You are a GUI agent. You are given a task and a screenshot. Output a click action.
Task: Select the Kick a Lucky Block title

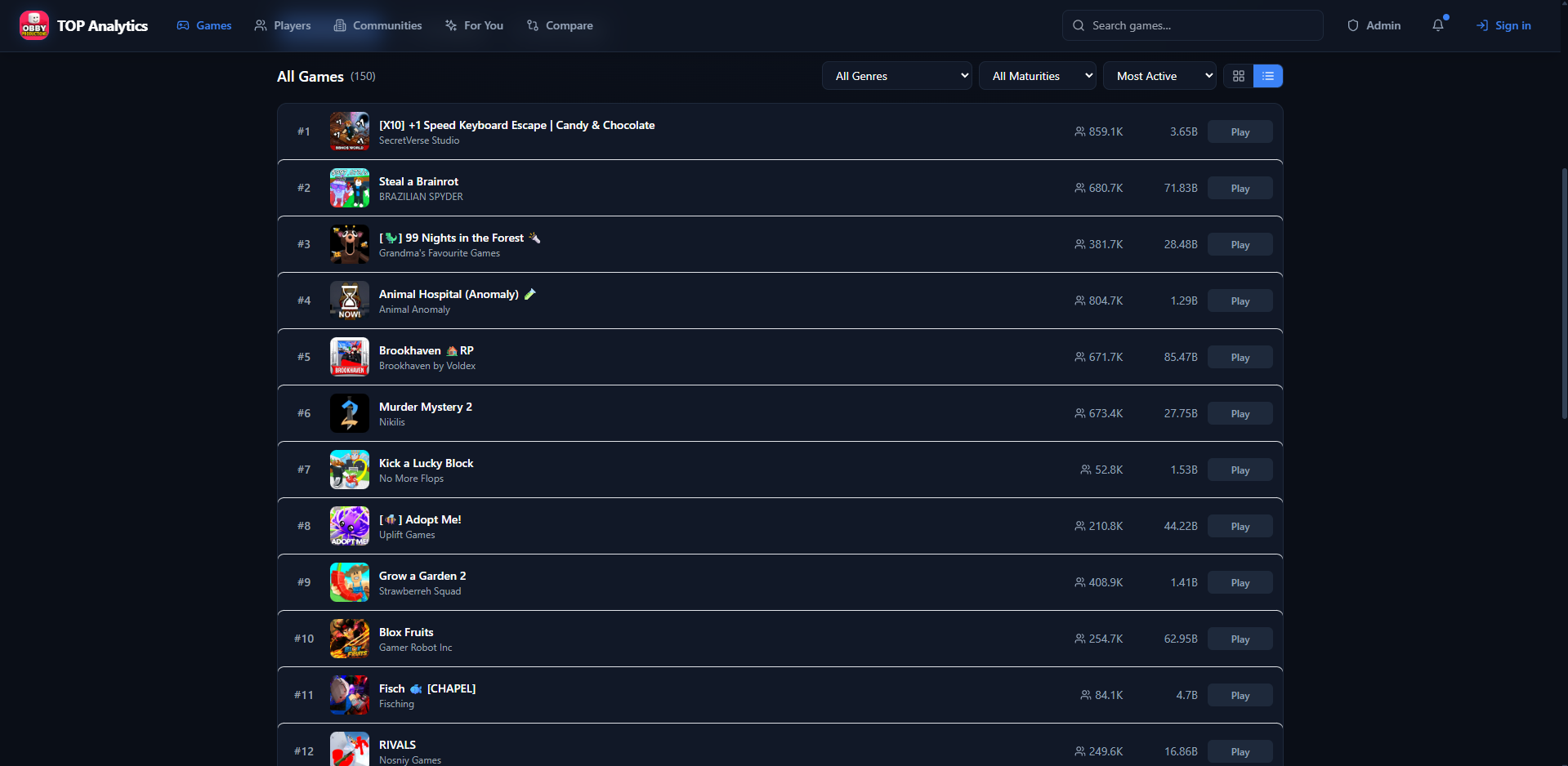427,463
